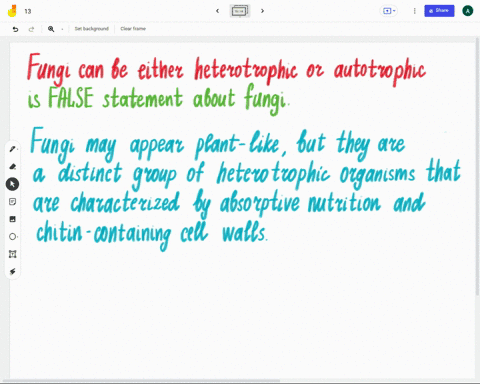Screen dimensions: 480x384
Task: Open the frame bar thumbnail
Action: (240, 11)
